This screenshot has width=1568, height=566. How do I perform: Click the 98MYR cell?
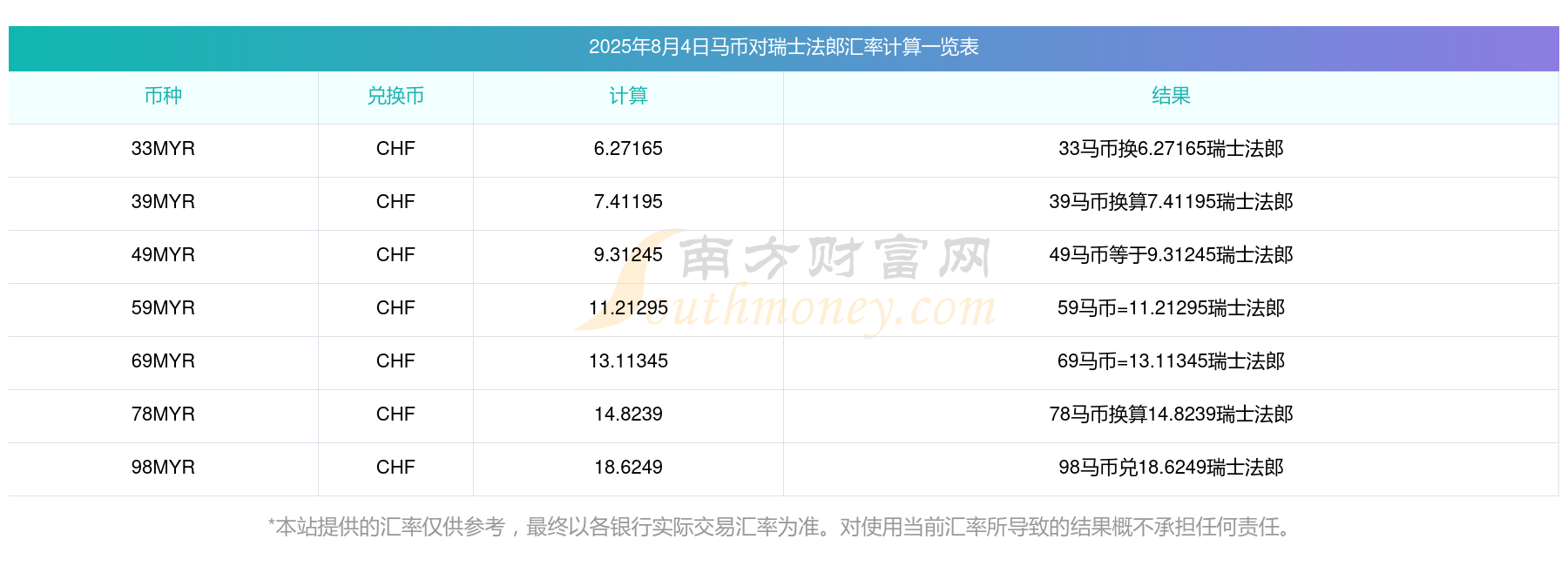coord(163,468)
